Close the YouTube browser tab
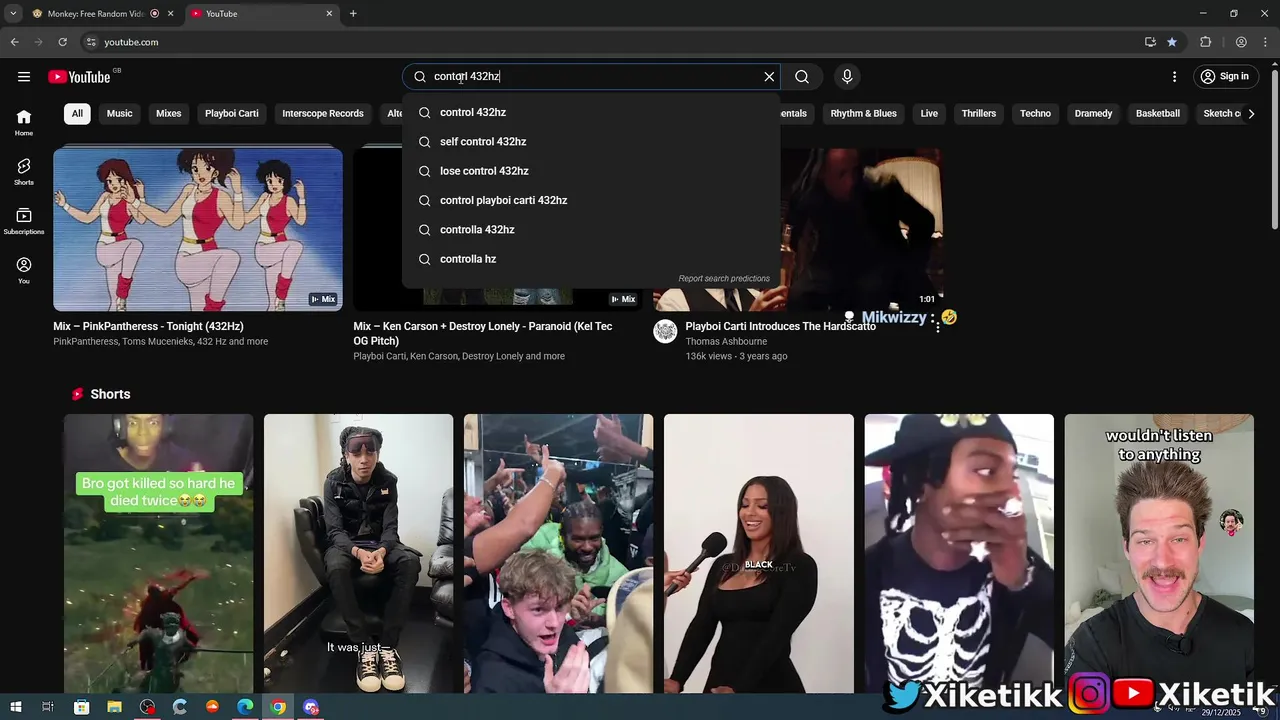The height and width of the screenshot is (720, 1280). pyautogui.click(x=329, y=14)
